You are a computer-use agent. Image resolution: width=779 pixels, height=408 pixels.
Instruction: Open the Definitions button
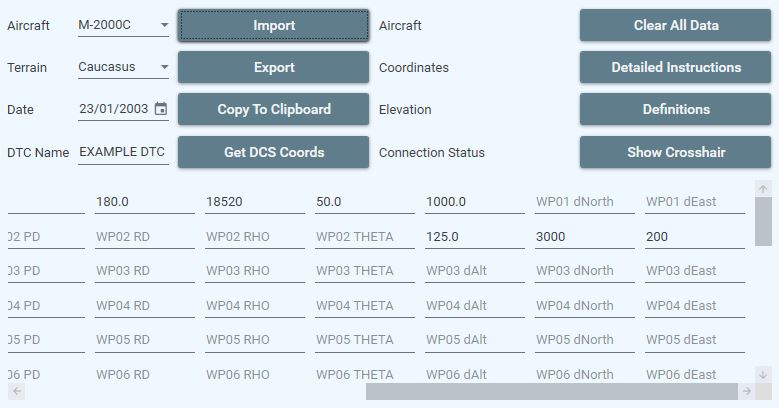(675, 109)
